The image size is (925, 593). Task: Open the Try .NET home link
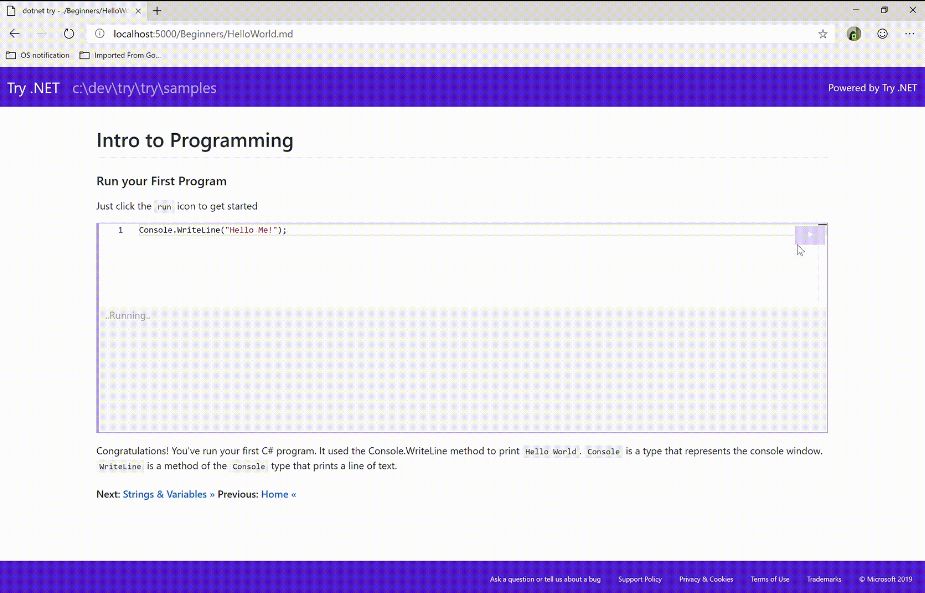34,88
